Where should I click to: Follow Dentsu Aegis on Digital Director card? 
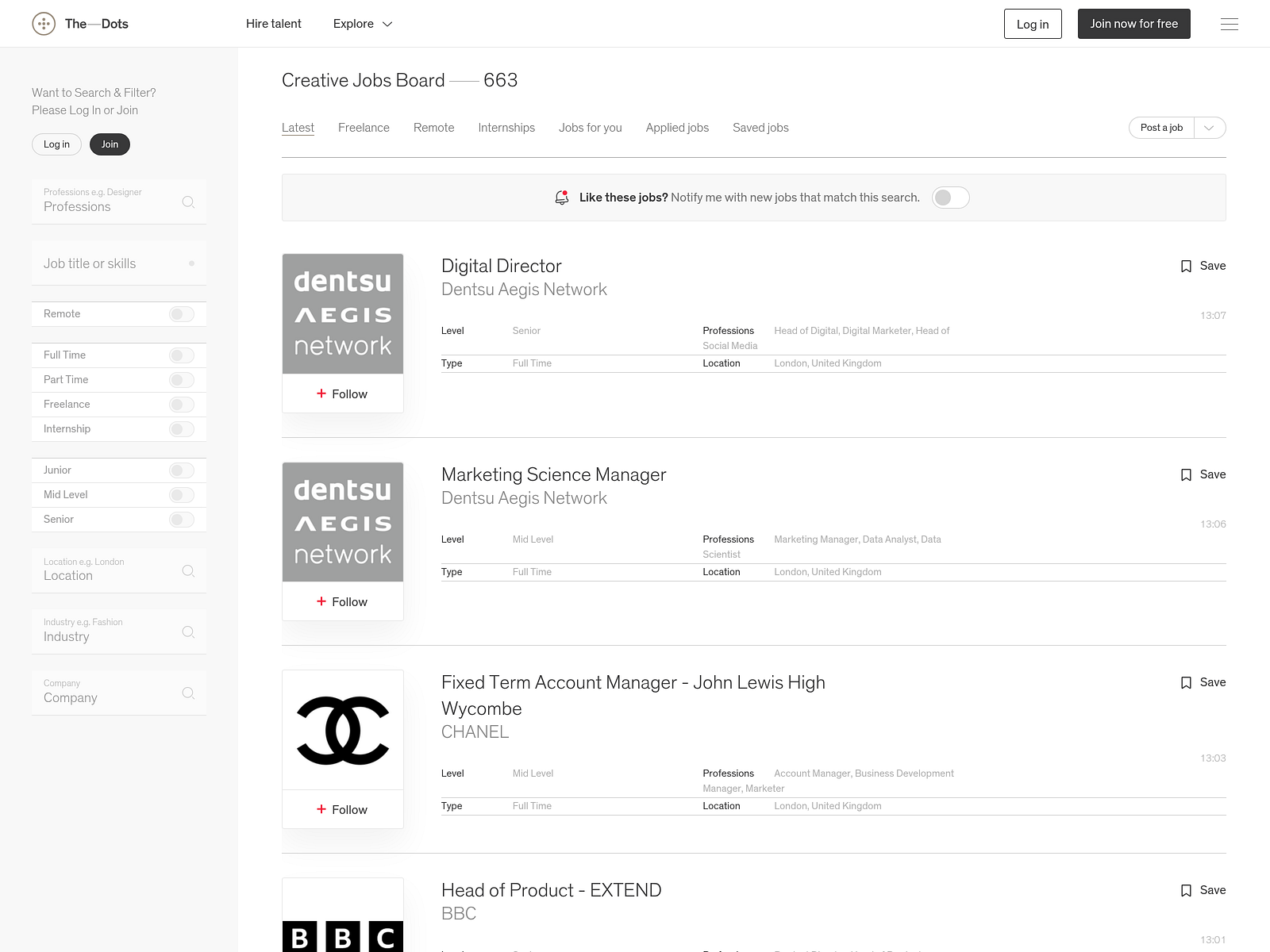point(343,393)
